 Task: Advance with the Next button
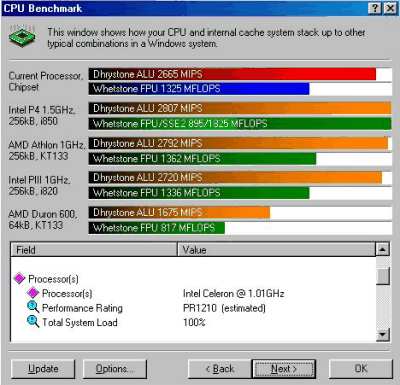[x=283, y=369]
